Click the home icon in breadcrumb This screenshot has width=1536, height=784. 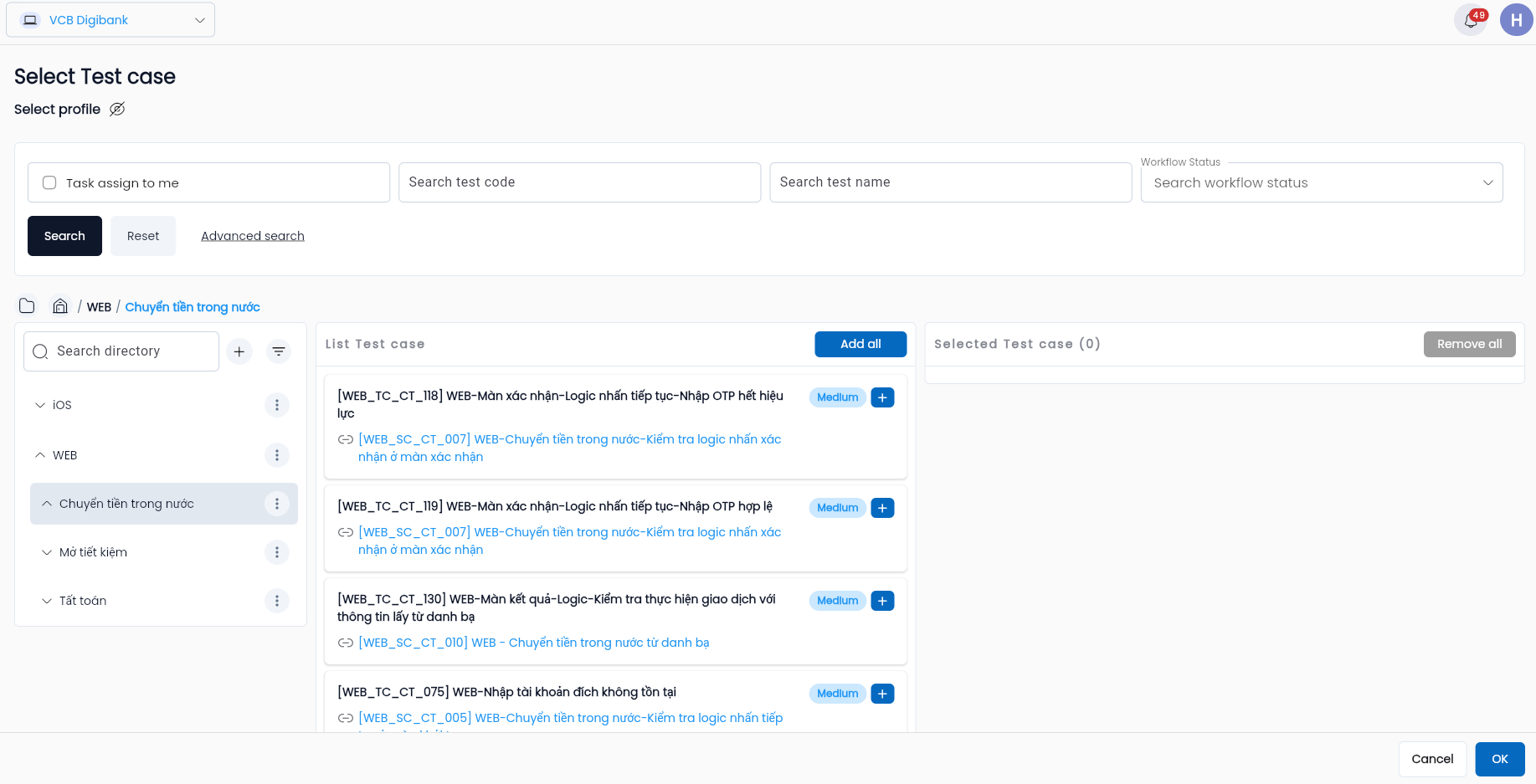point(60,306)
